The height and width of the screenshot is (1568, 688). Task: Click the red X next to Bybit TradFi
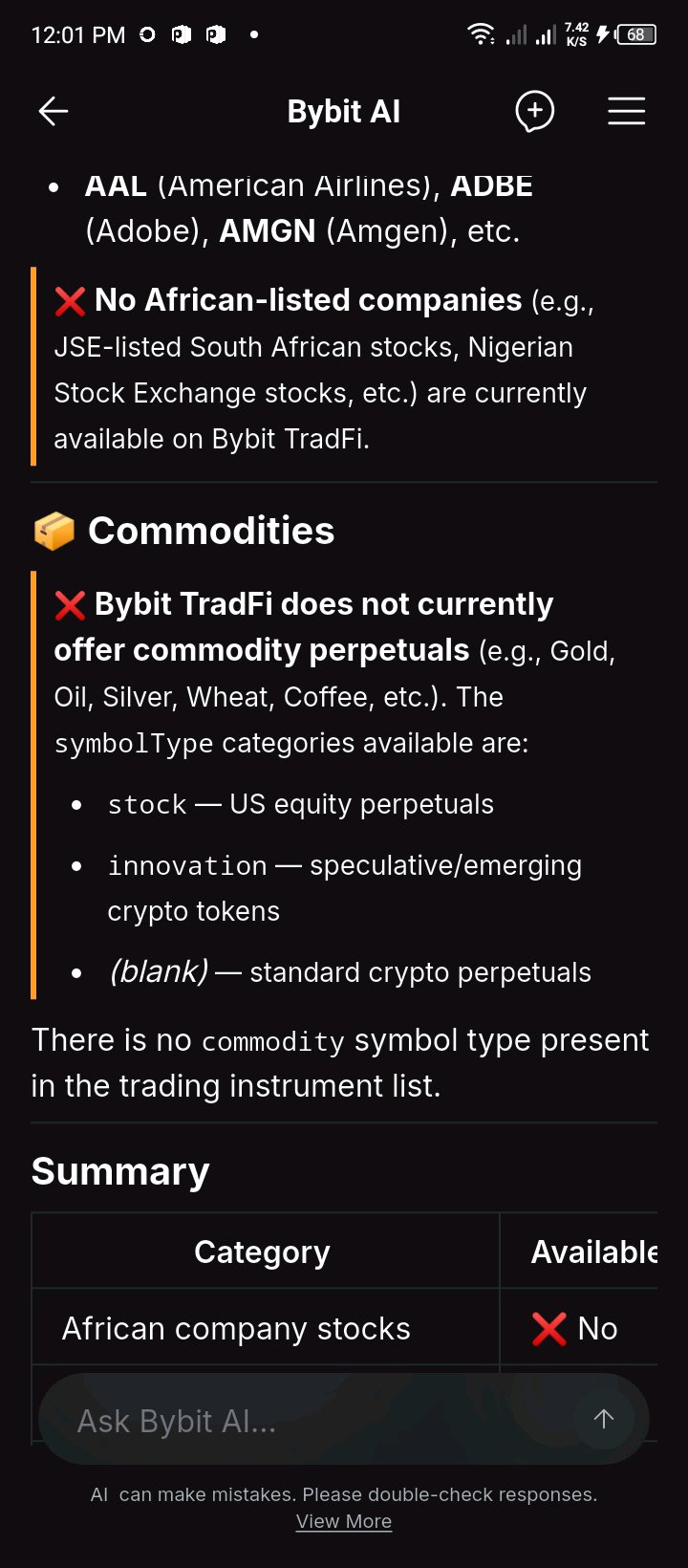click(x=71, y=605)
